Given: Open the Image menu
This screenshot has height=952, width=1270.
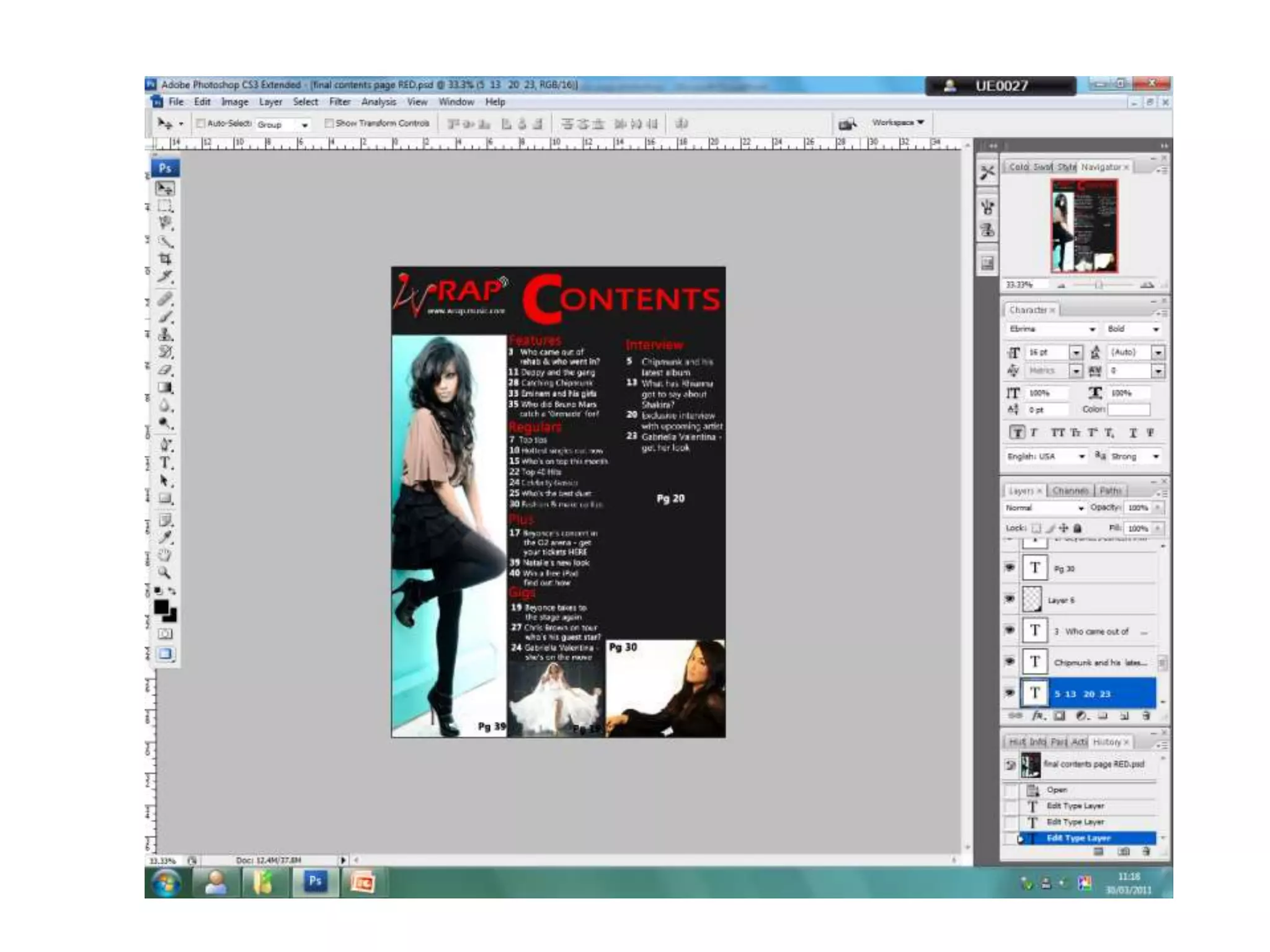Looking at the screenshot, I should (x=234, y=102).
